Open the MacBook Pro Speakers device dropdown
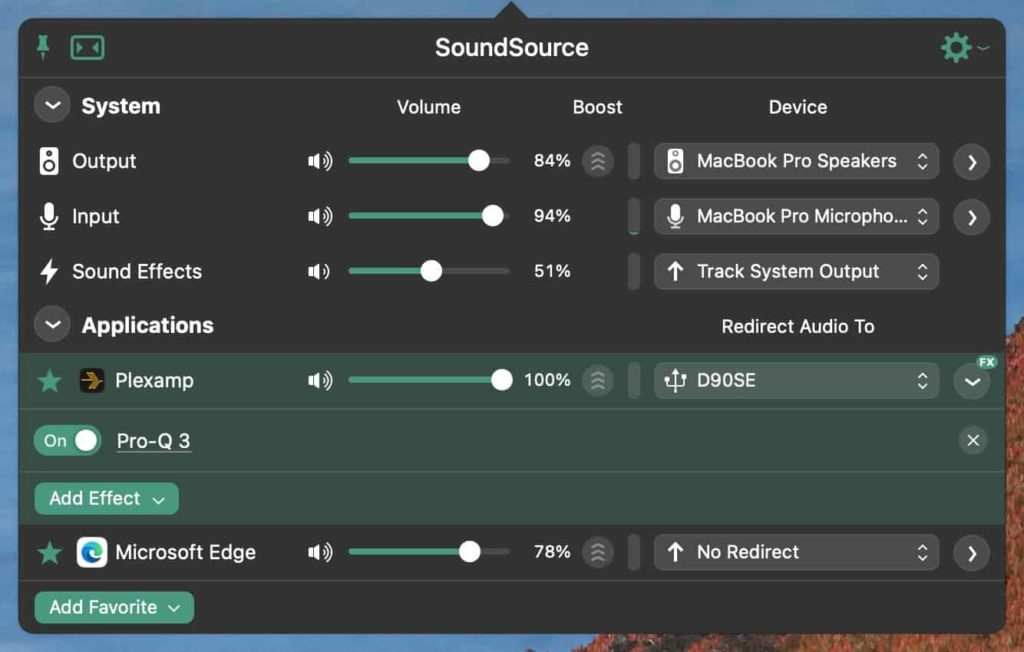Screen dimensions: 1024x652 pyautogui.click(x=796, y=161)
